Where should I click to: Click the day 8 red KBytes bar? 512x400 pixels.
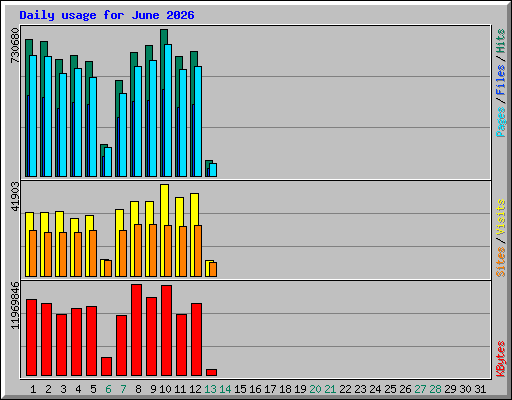(136, 330)
